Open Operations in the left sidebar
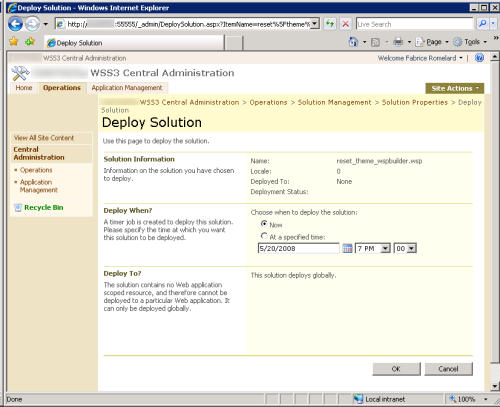This screenshot has width=500, height=407. [x=36, y=170]
